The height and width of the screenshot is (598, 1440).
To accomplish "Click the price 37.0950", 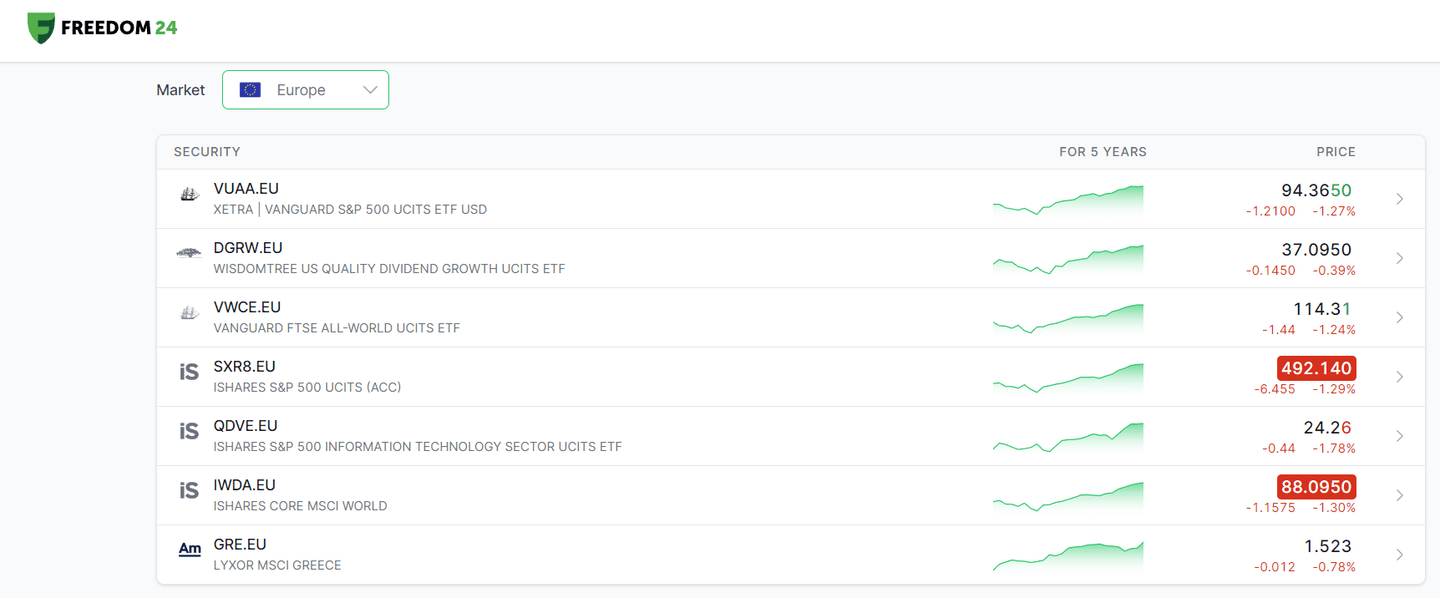I will (x=1316, y=249).
